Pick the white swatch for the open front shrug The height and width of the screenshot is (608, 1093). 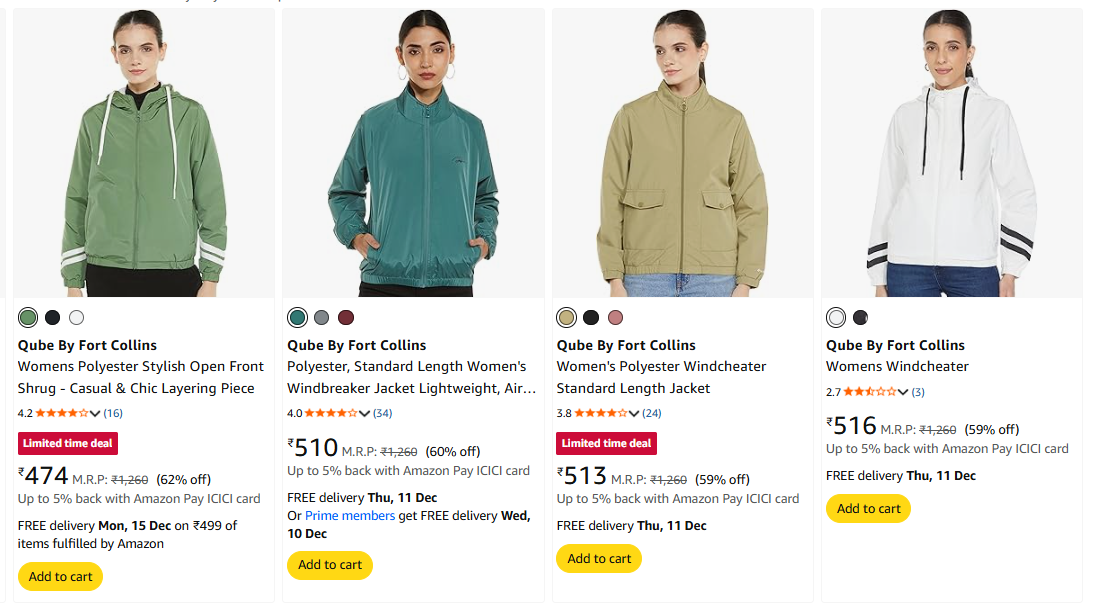point(76,318)
